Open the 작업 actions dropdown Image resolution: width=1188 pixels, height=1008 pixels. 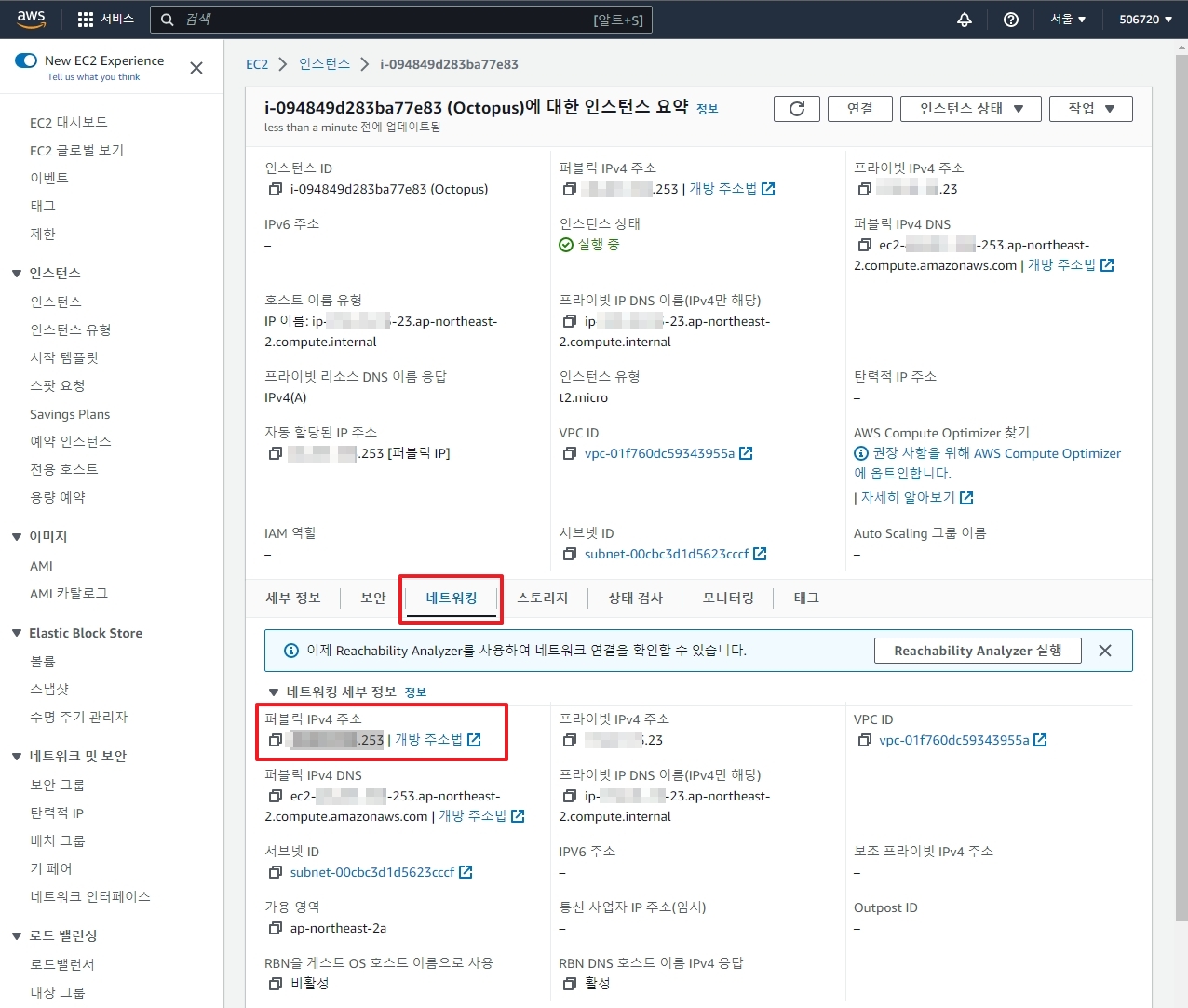click(x=1091, y=109)
